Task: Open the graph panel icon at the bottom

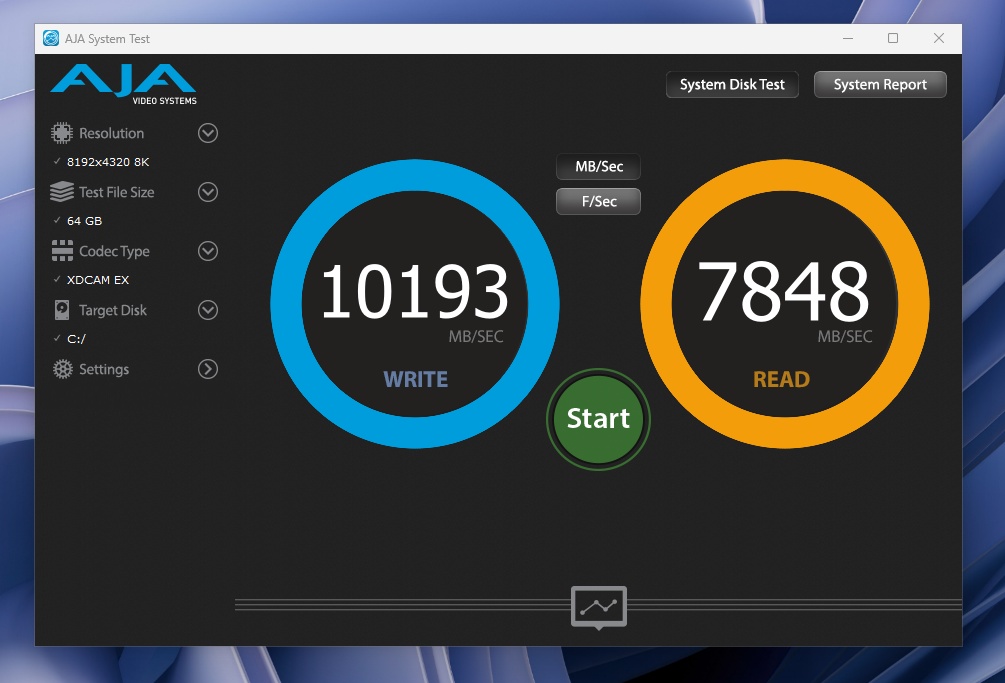Action: point(599,607)
